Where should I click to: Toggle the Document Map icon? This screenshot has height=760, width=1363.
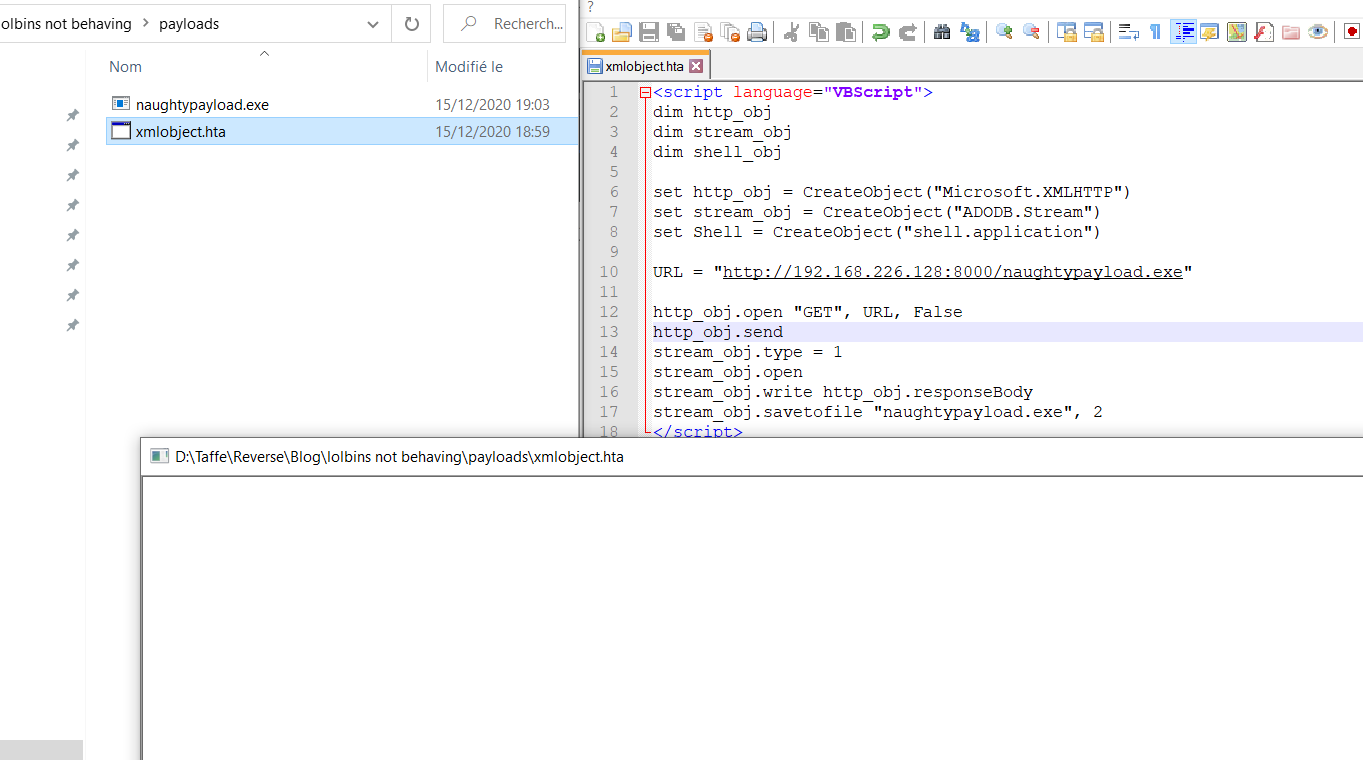[x=1237, y=32]
